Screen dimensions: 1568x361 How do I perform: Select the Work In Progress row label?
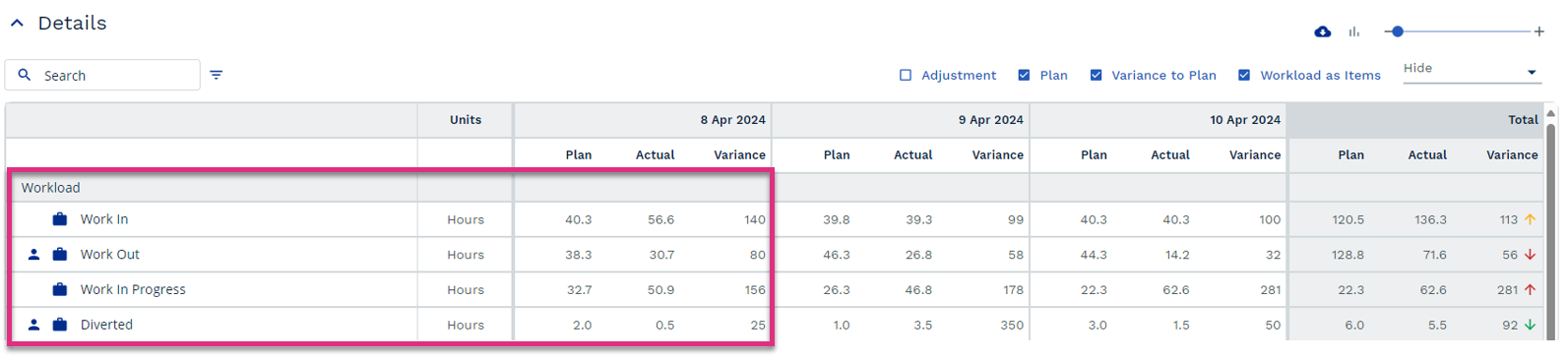click(x=133, y=289)
